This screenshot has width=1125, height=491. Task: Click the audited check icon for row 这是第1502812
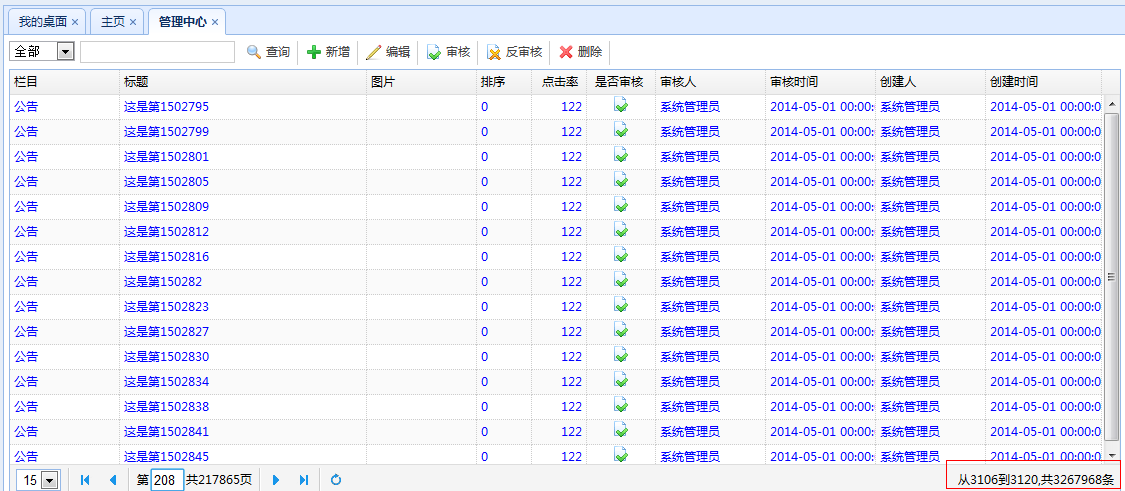click(x=621, y=230)
